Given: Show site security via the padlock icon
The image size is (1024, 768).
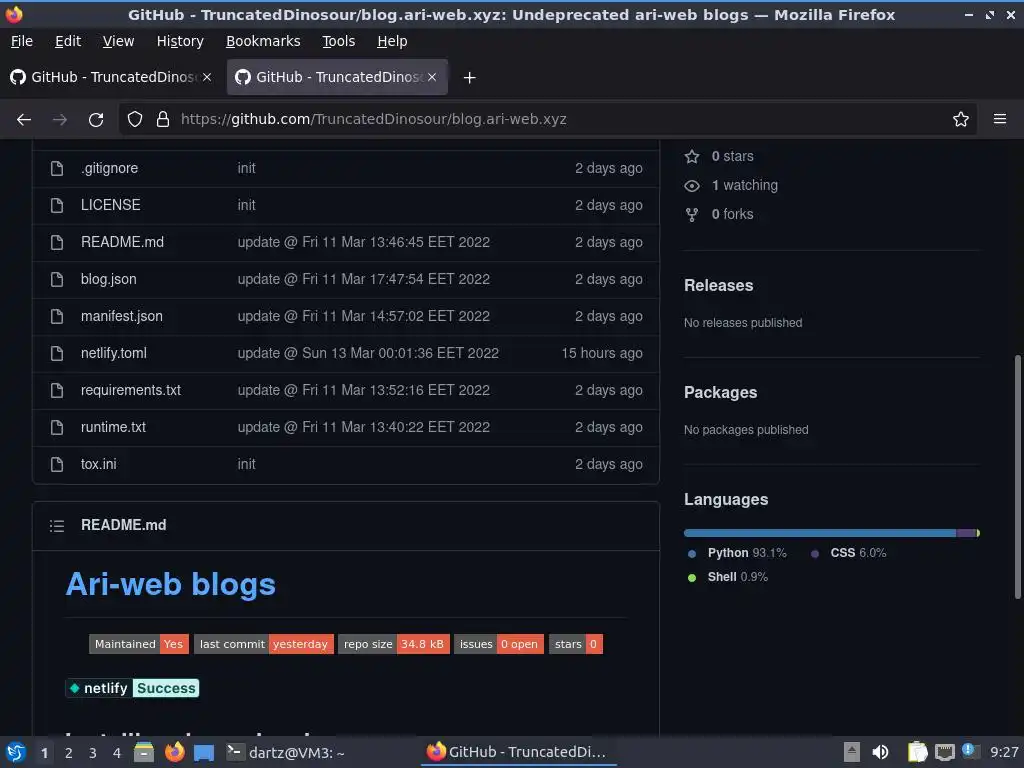Looking at the screenshot, I should [163, 119].
